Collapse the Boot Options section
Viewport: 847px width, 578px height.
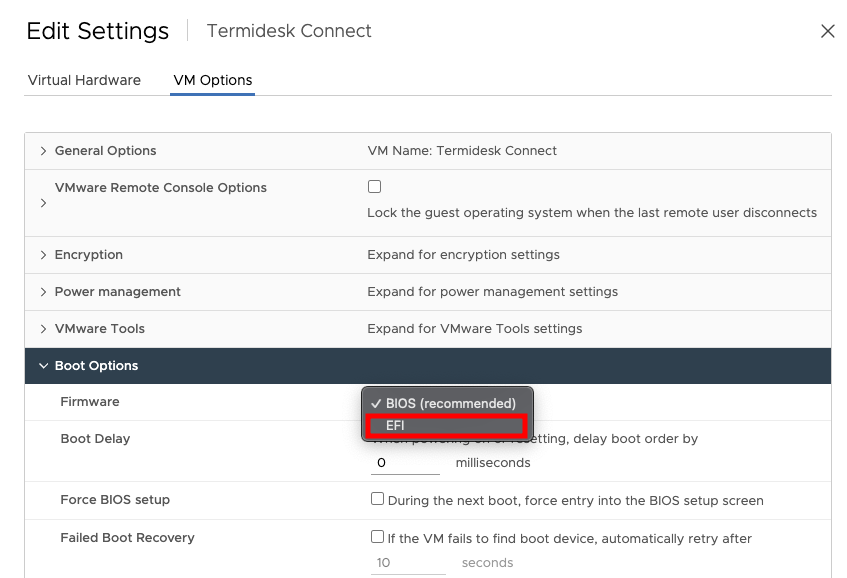coord(43,366)
